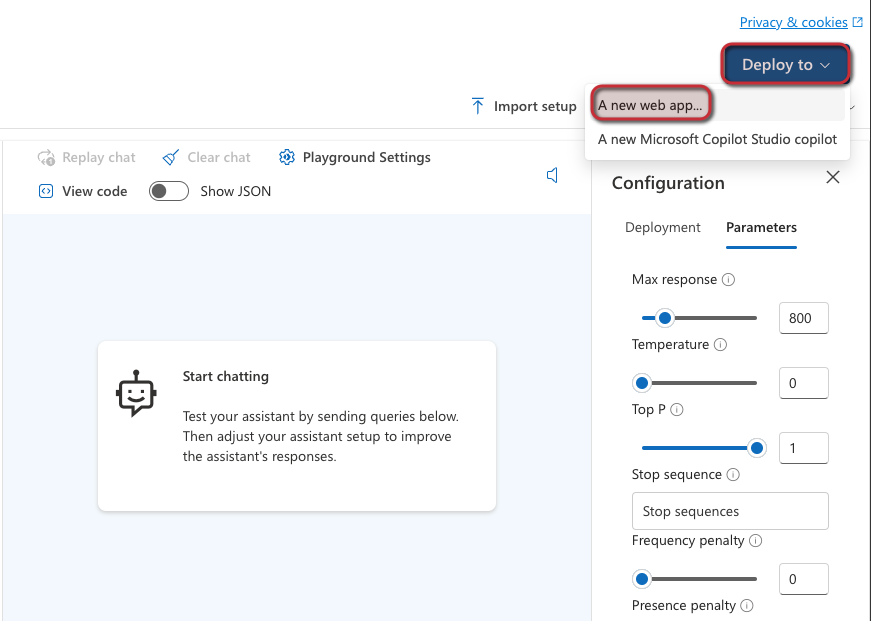
Task: Open Playground Settings via the gear icon
Action: pos(287,157)
